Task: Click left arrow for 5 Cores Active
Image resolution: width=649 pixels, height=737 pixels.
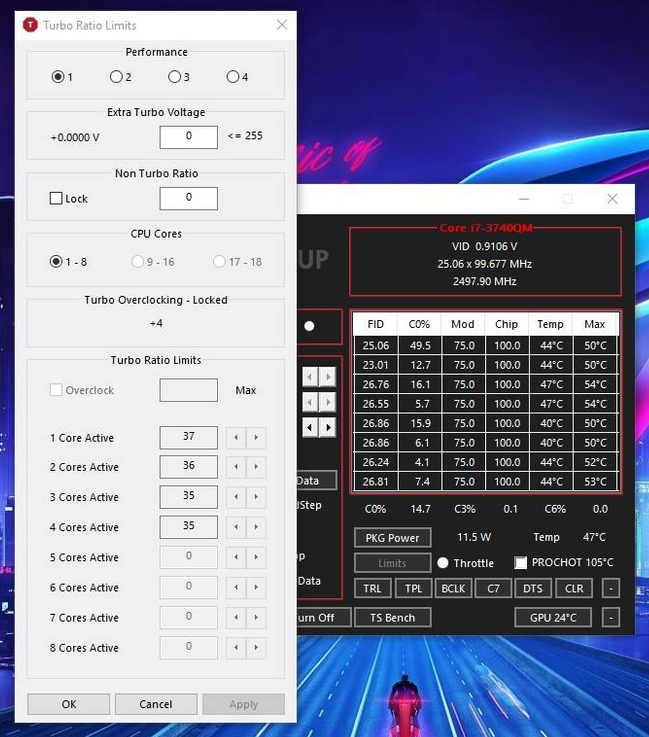Action: pos(236,557)
